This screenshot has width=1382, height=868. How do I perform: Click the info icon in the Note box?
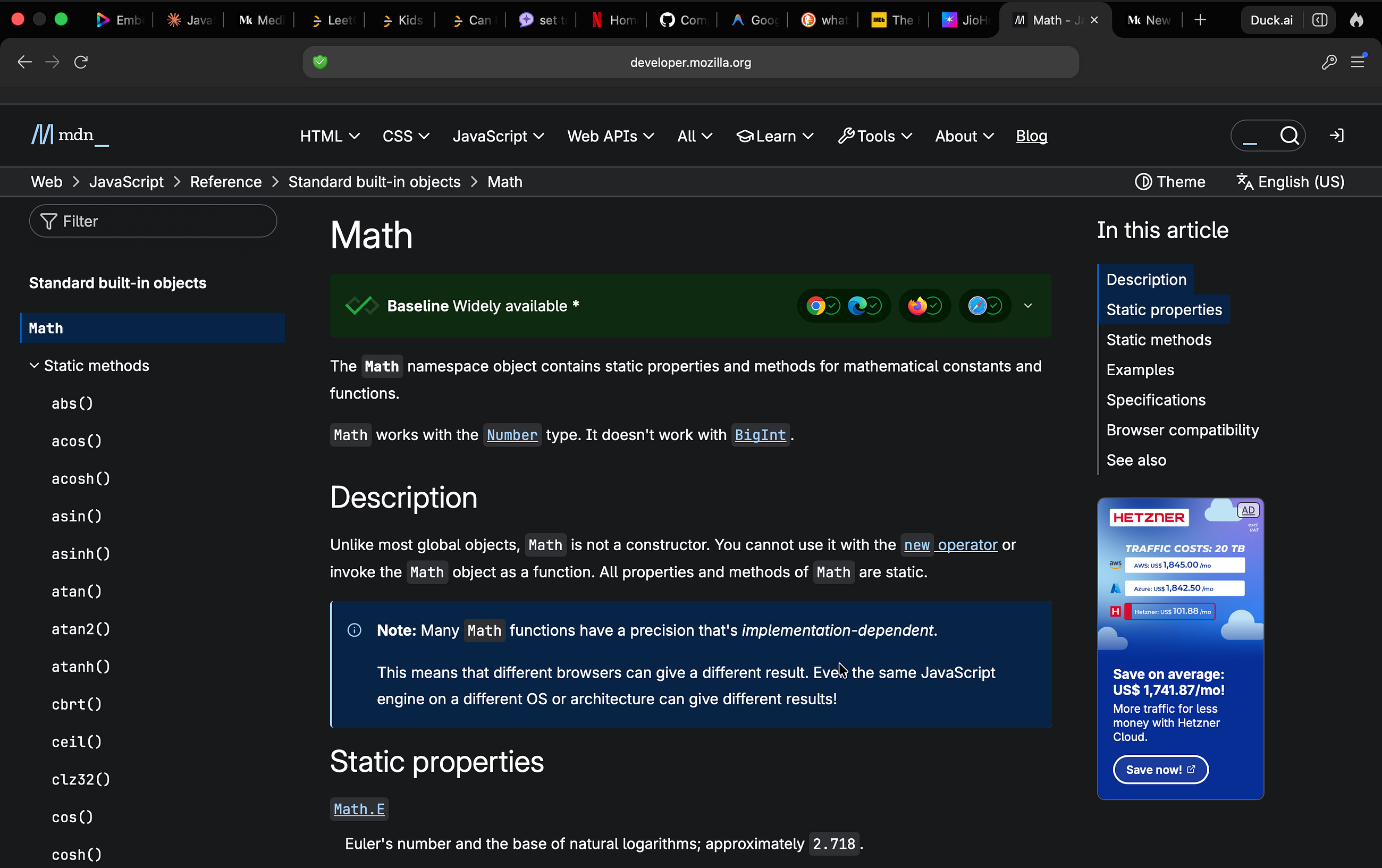tap(355, 630)
